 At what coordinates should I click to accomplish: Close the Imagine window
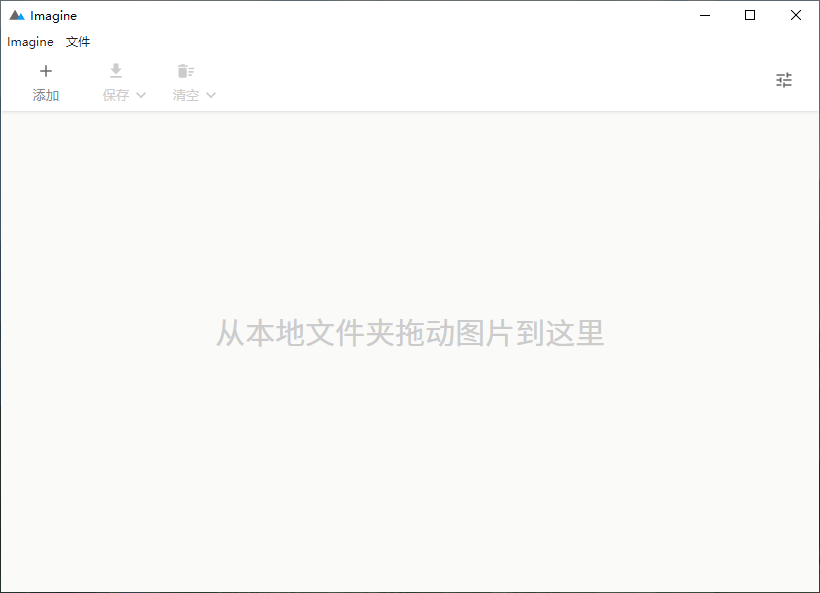[x=796, y=15]
